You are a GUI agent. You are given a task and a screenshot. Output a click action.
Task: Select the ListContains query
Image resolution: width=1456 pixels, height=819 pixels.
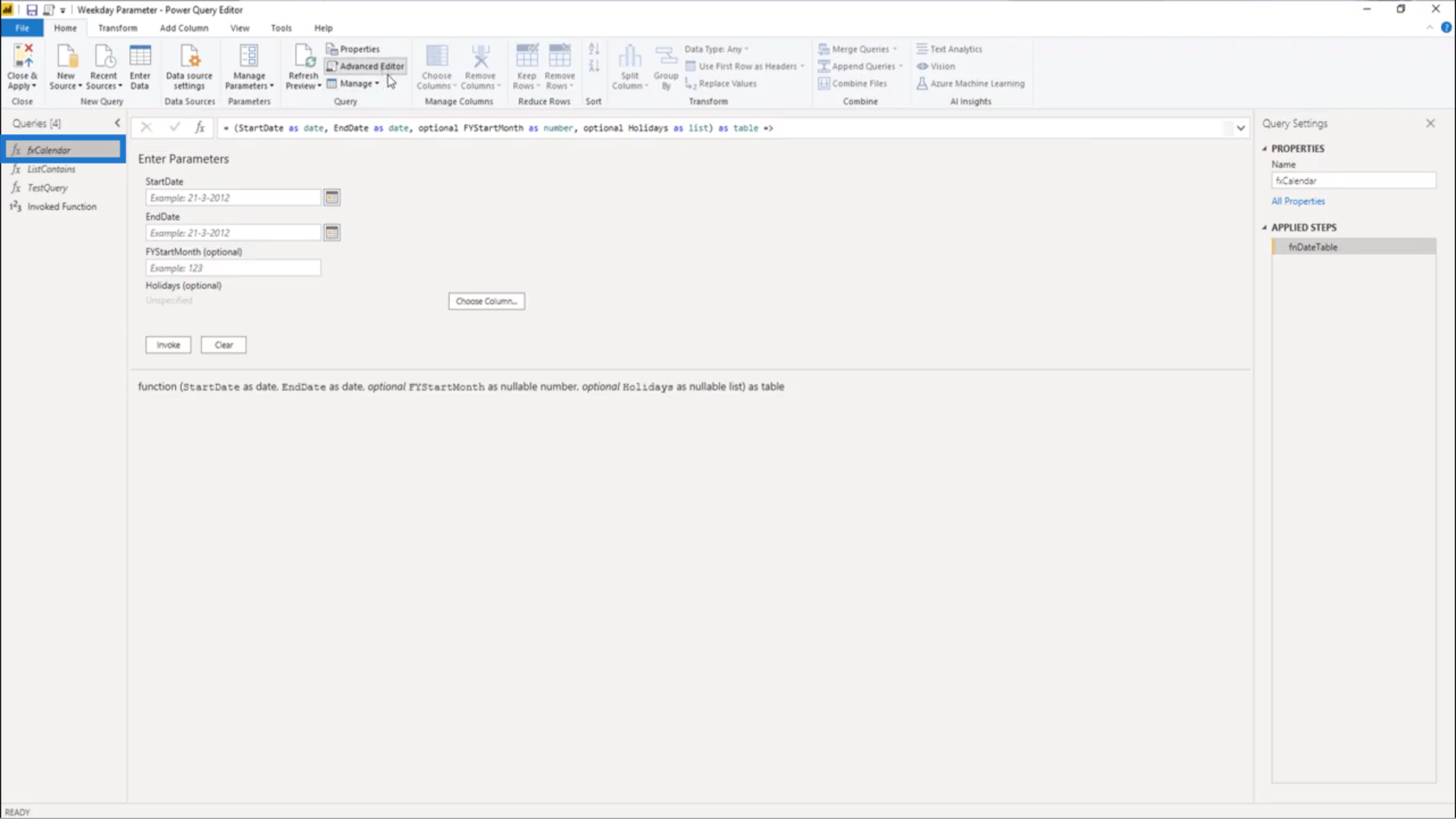(62, 169)
